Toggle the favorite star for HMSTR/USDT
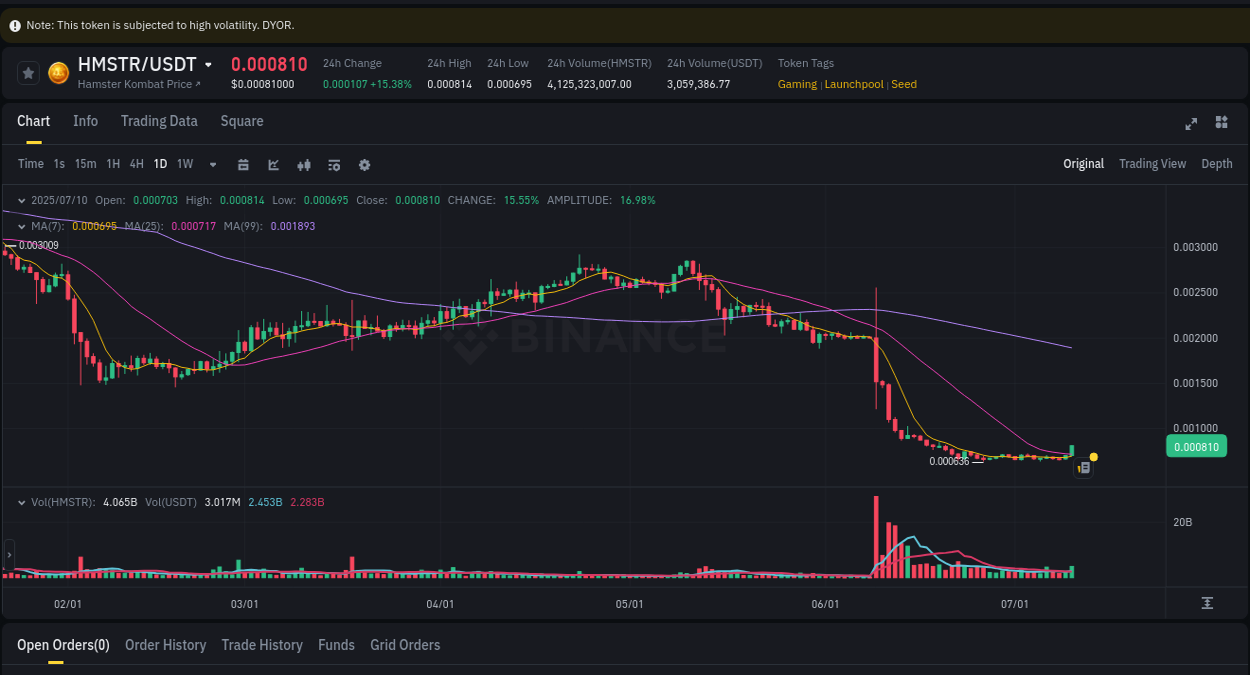 28,72
